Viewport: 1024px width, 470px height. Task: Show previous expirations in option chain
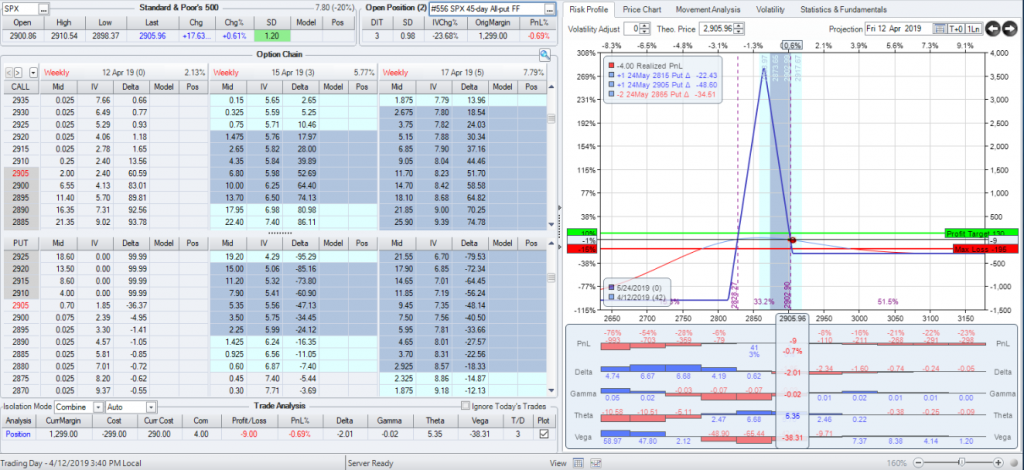coord(8,72)
